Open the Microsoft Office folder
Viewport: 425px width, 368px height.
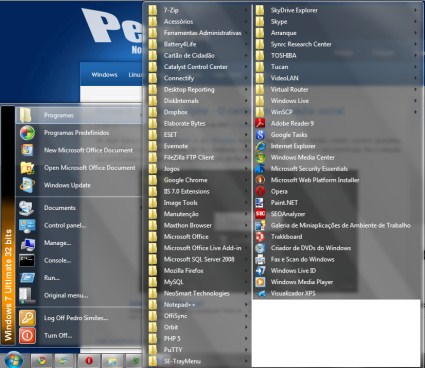click(x=198, y=237)
